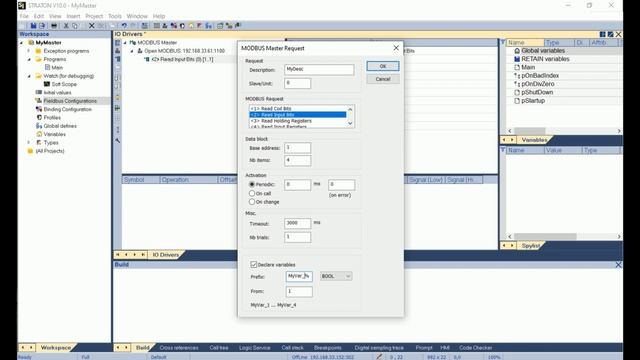
Task: Click the insert master port icon in IO Drivers sidebar
Action: point(118,51)
